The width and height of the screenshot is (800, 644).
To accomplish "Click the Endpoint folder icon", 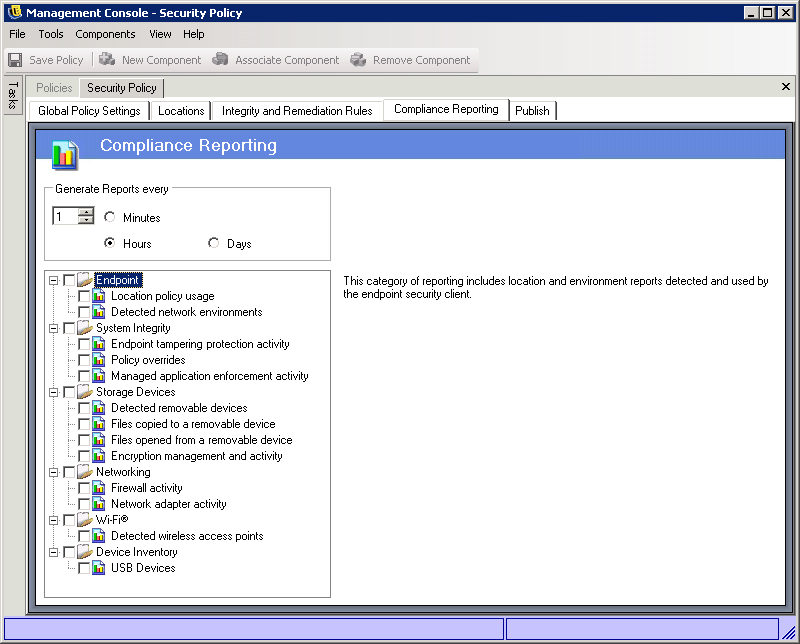I will tap(85, 280).
